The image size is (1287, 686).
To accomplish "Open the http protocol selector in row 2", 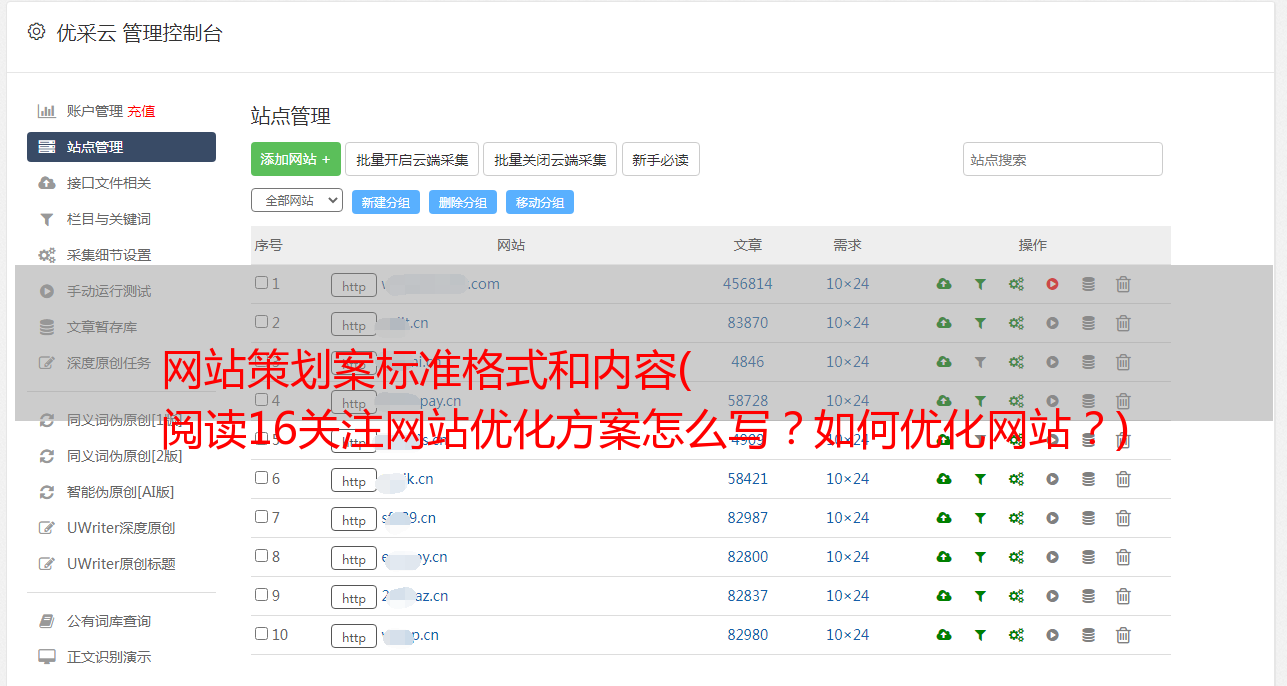I will pos(354,325).
